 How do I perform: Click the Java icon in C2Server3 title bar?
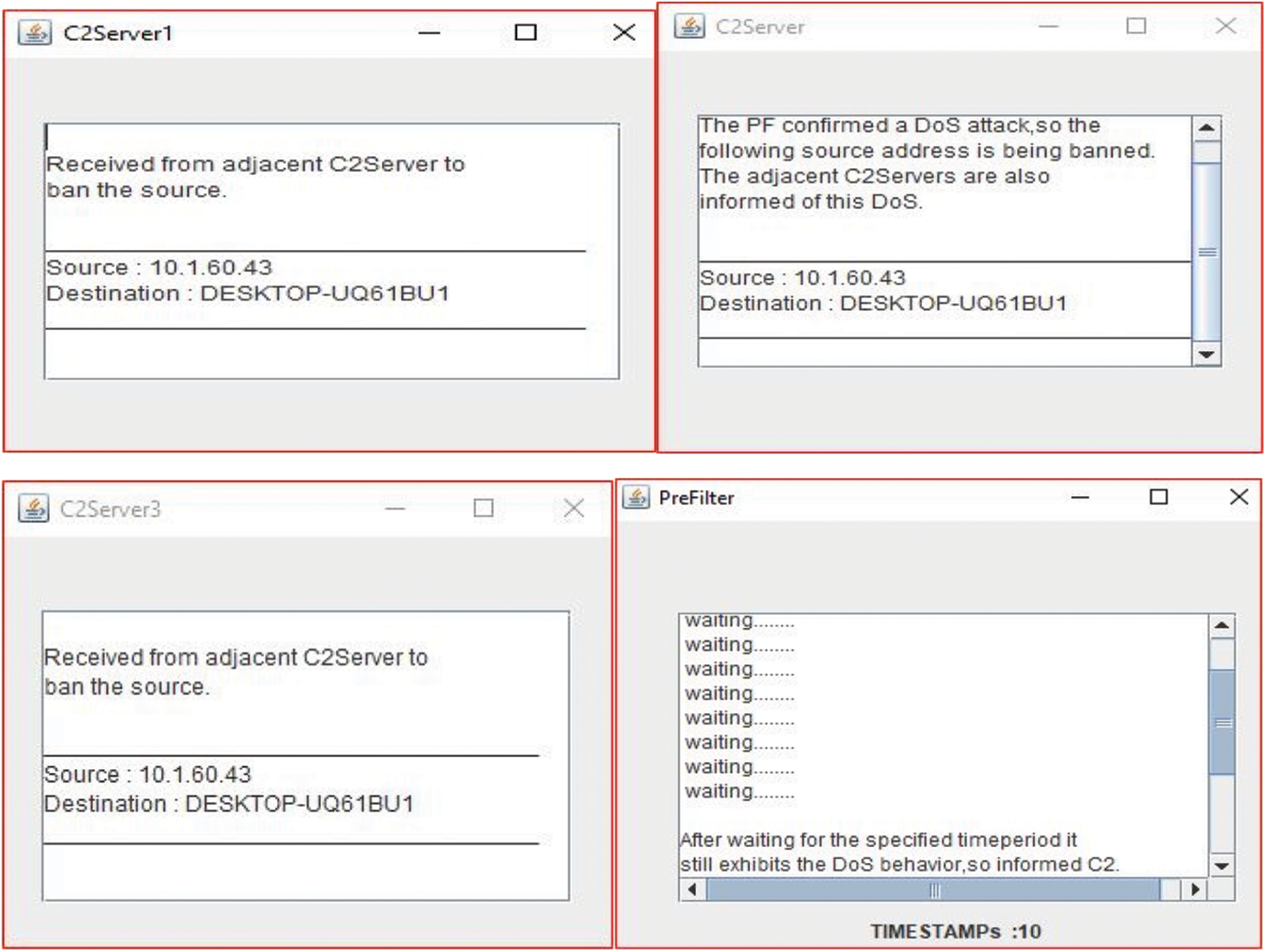34,509
